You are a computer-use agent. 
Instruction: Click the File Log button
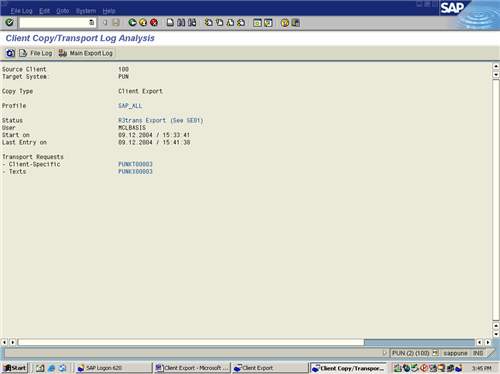coord(36,53)
